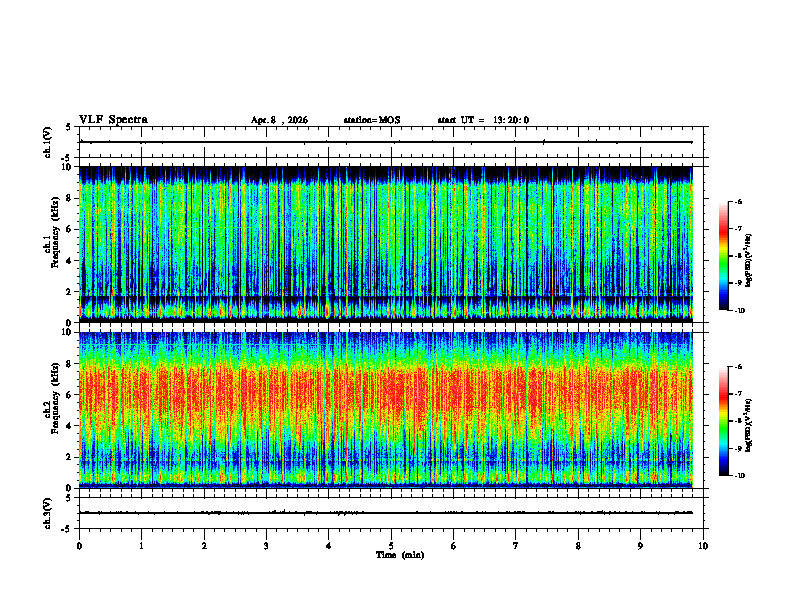Click the ch.1 frequency axis "4" tick label

click(x=70, y=261)
